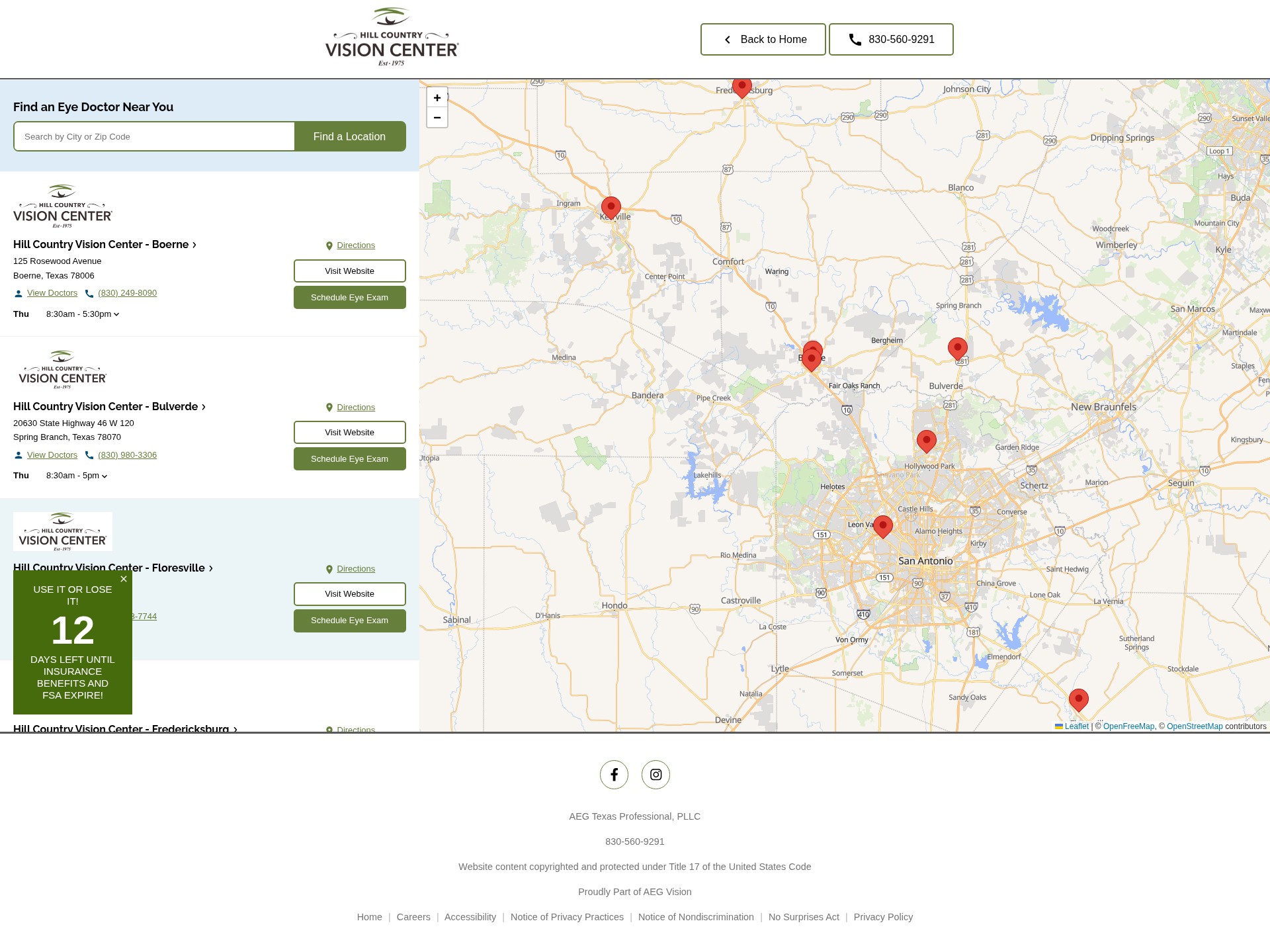Schedule Eye Exam at Floresville
1270x952 pixels.
coord(350,621)
